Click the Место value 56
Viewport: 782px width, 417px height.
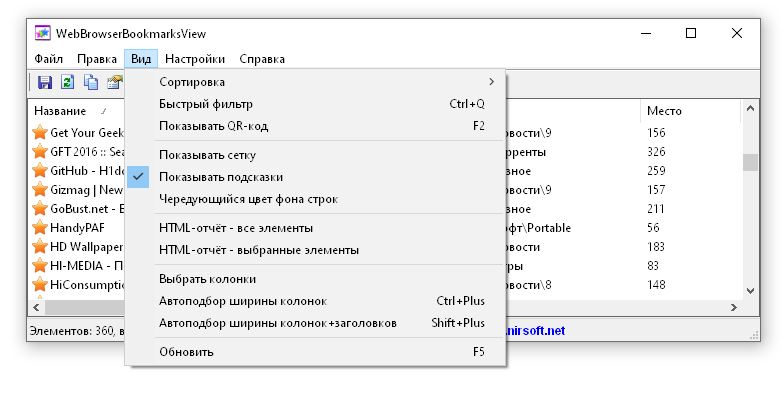(x=653, y=228)
